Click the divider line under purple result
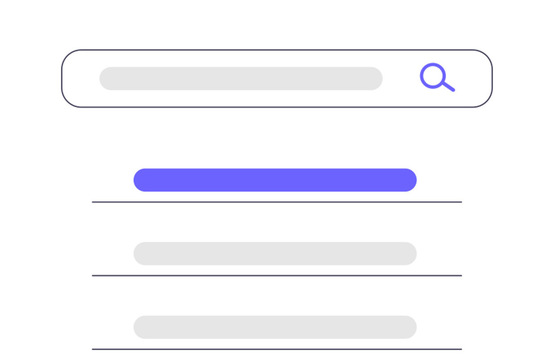This screenshot has height=360, width=540. (x=277, y=202)
